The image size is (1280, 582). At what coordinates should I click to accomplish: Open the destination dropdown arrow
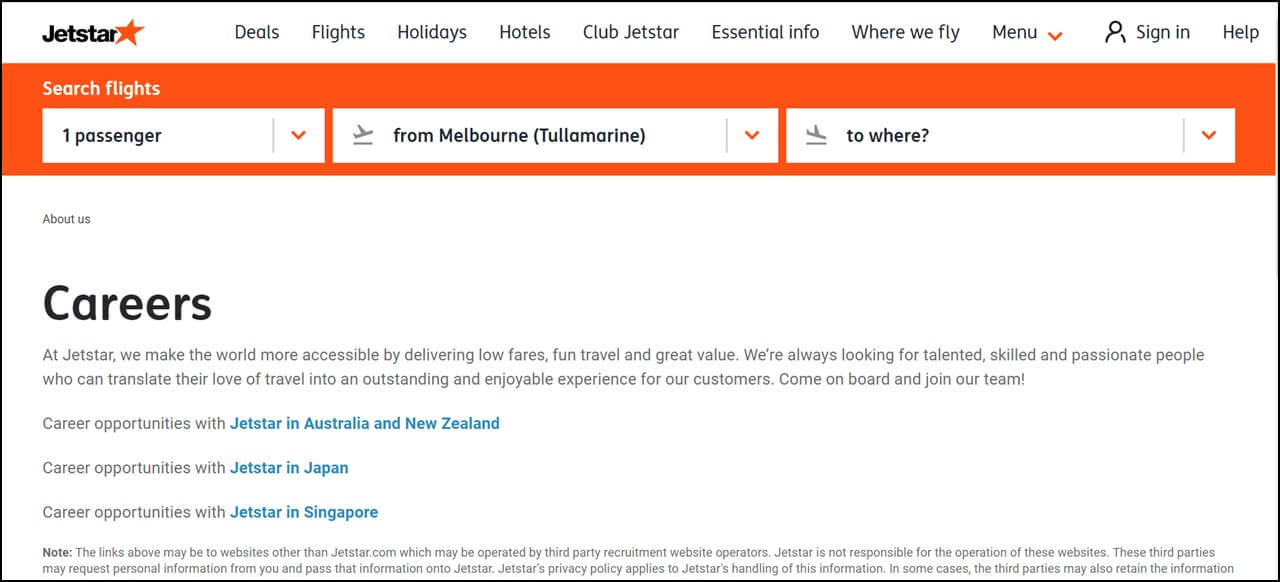pyautogui.click(x=1209, y=135)
